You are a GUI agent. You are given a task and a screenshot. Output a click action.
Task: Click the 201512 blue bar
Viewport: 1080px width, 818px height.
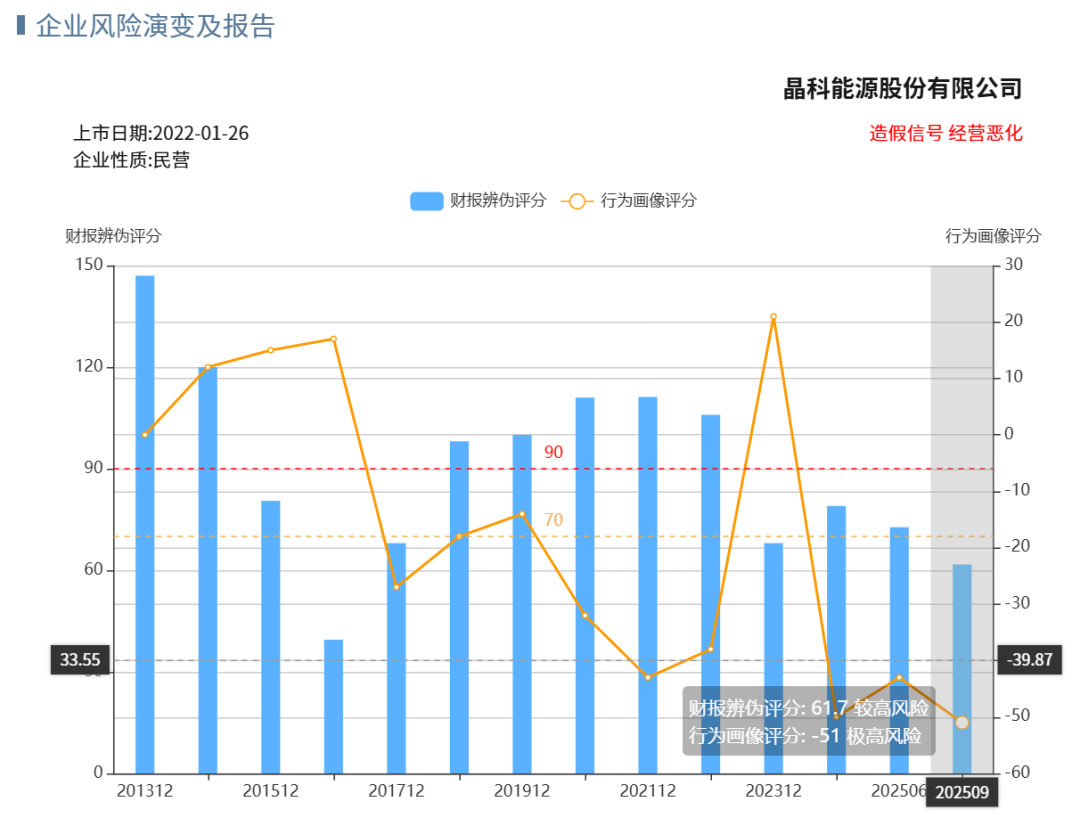[x=271, y=637]
